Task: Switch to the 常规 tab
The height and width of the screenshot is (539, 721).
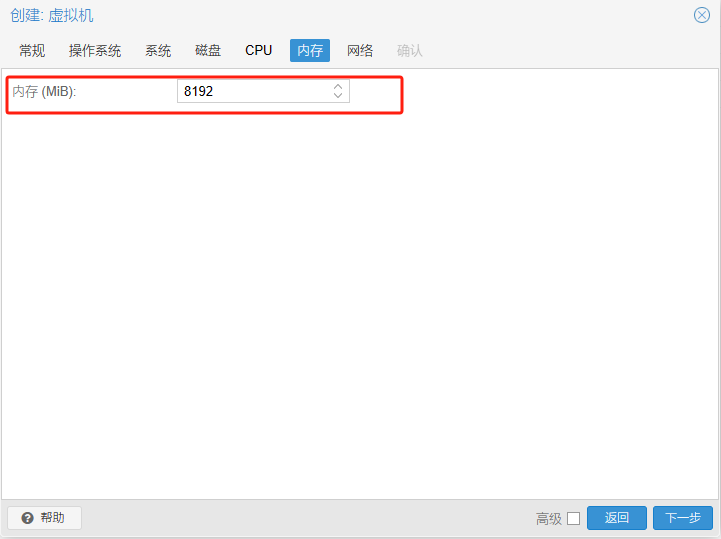Action: 32,51
